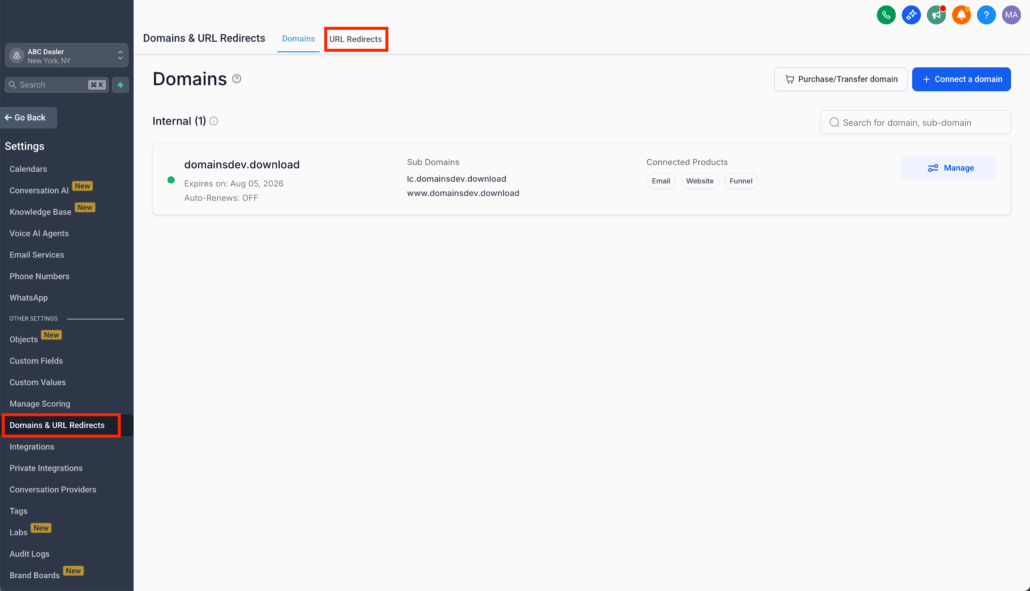Click the info icon next to Internal (1)
This screenshot has height=591, width=1030.
coord(214,121)
